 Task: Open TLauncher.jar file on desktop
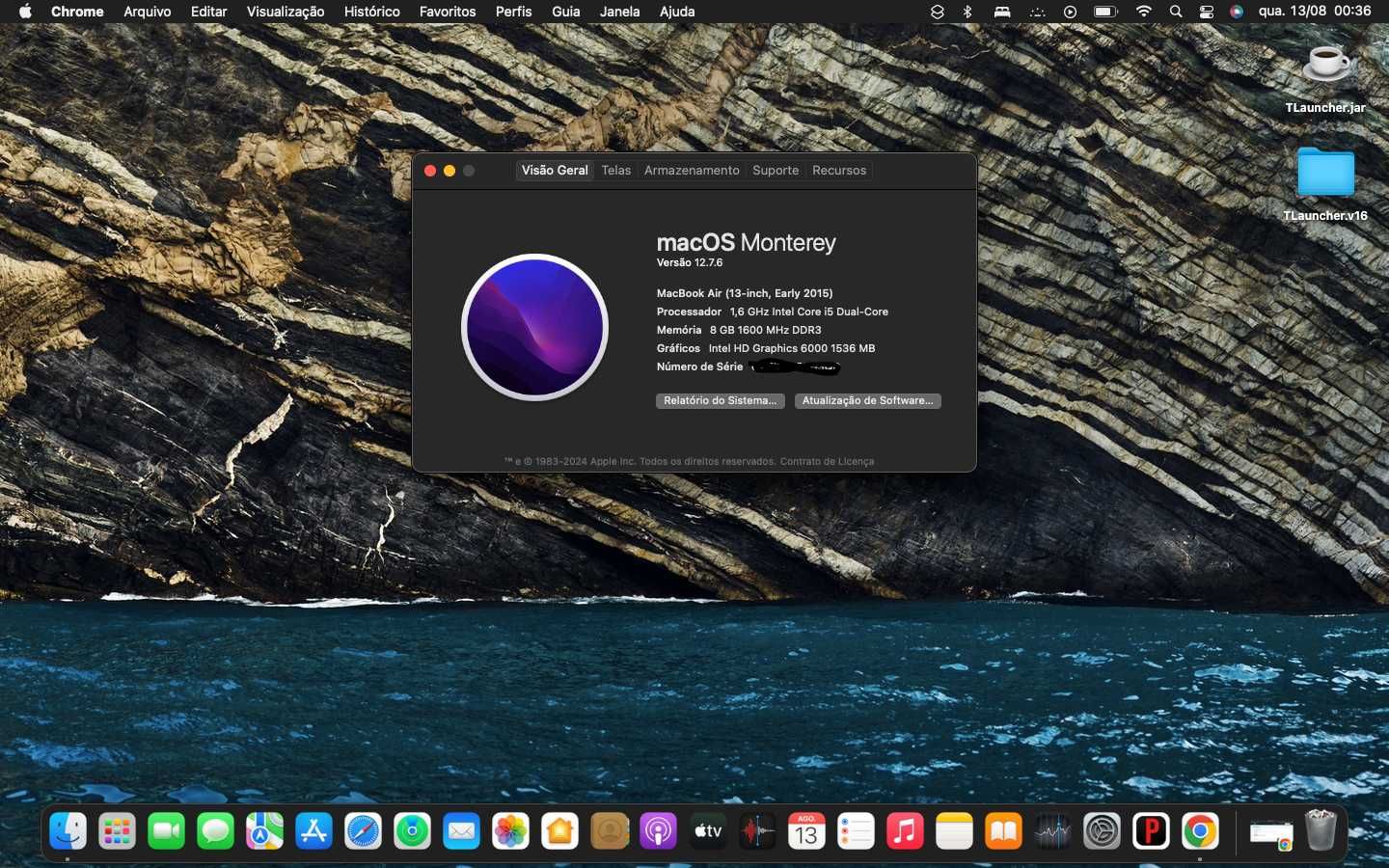[1325, 79]
